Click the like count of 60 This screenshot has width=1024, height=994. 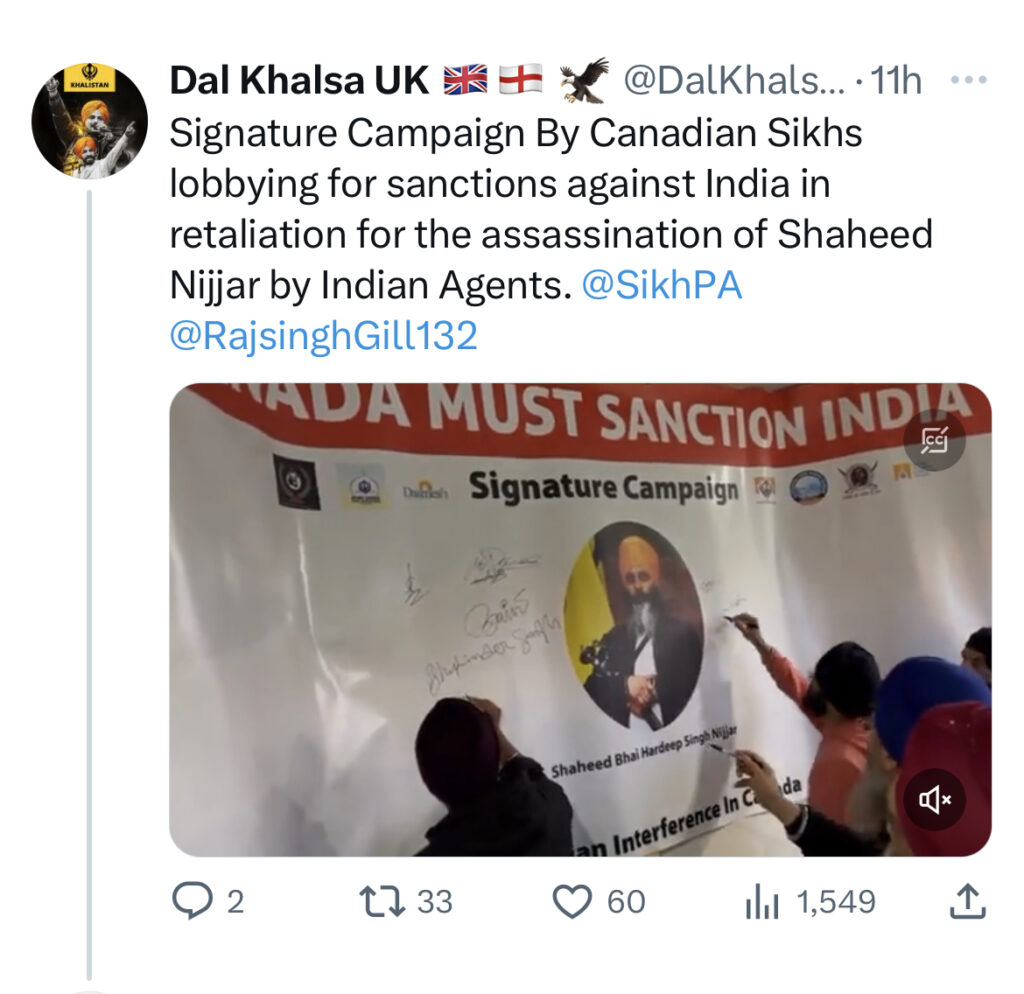coord(626,902)
